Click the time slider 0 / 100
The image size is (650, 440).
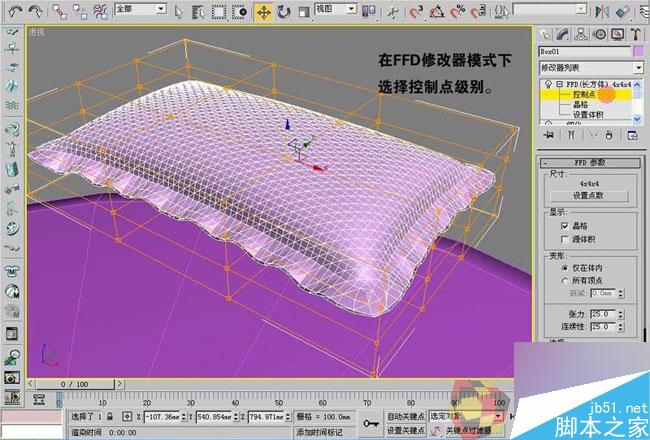75,384
